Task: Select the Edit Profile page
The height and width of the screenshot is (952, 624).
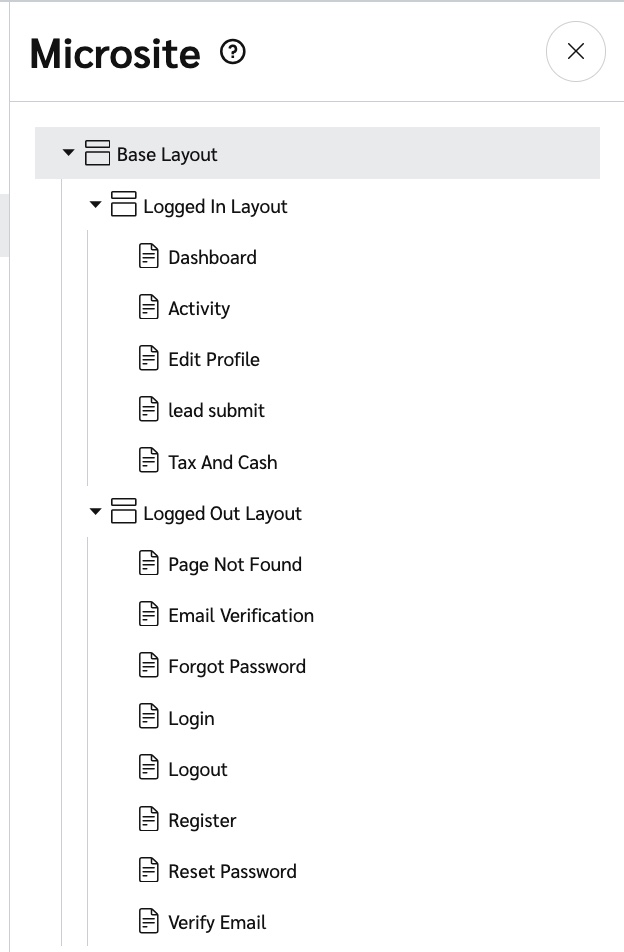Action: [x=213, y=359]
